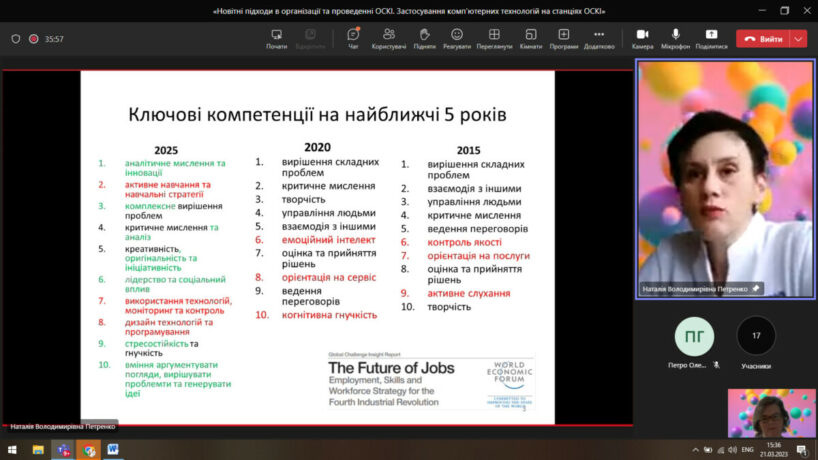The image size is (818, 460).
Task: Expand leave options arrow next to Вийти
Action: pos(798,39)
